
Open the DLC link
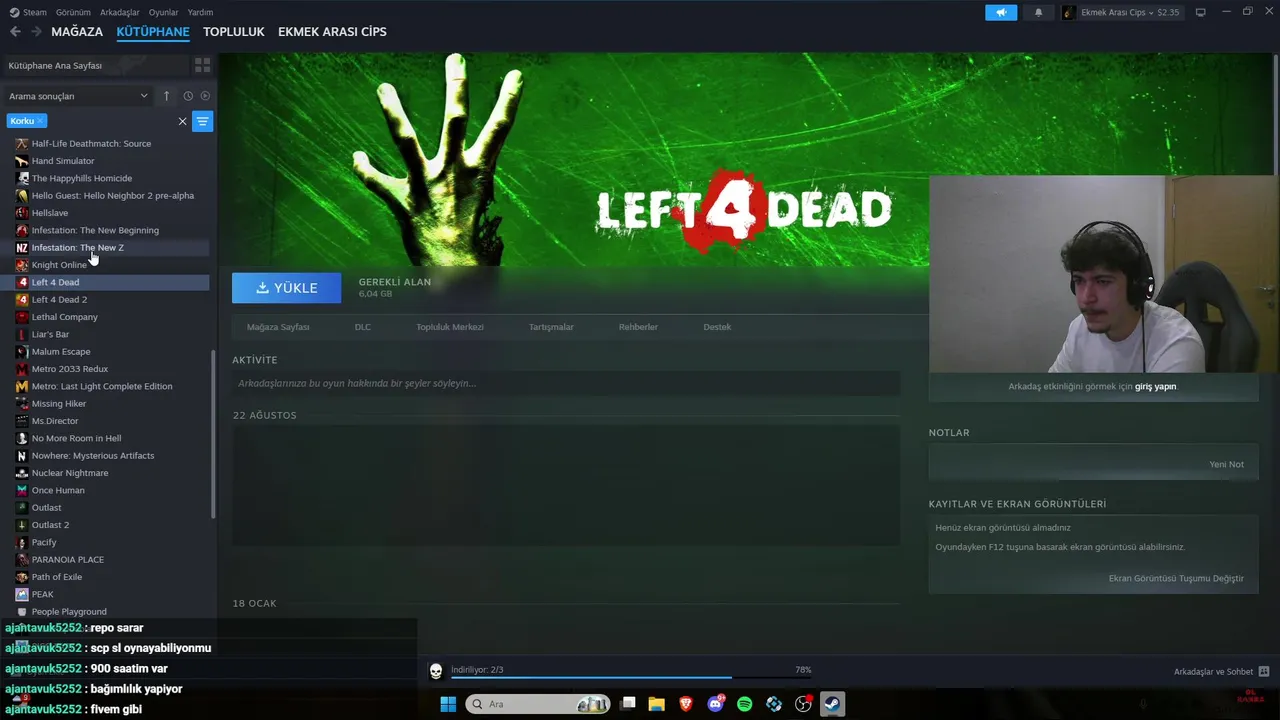pyautogui.click(x=363, y=327)
